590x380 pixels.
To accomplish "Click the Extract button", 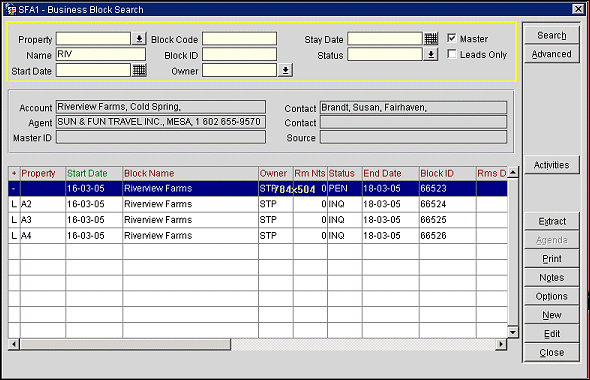I will point(552,221).
